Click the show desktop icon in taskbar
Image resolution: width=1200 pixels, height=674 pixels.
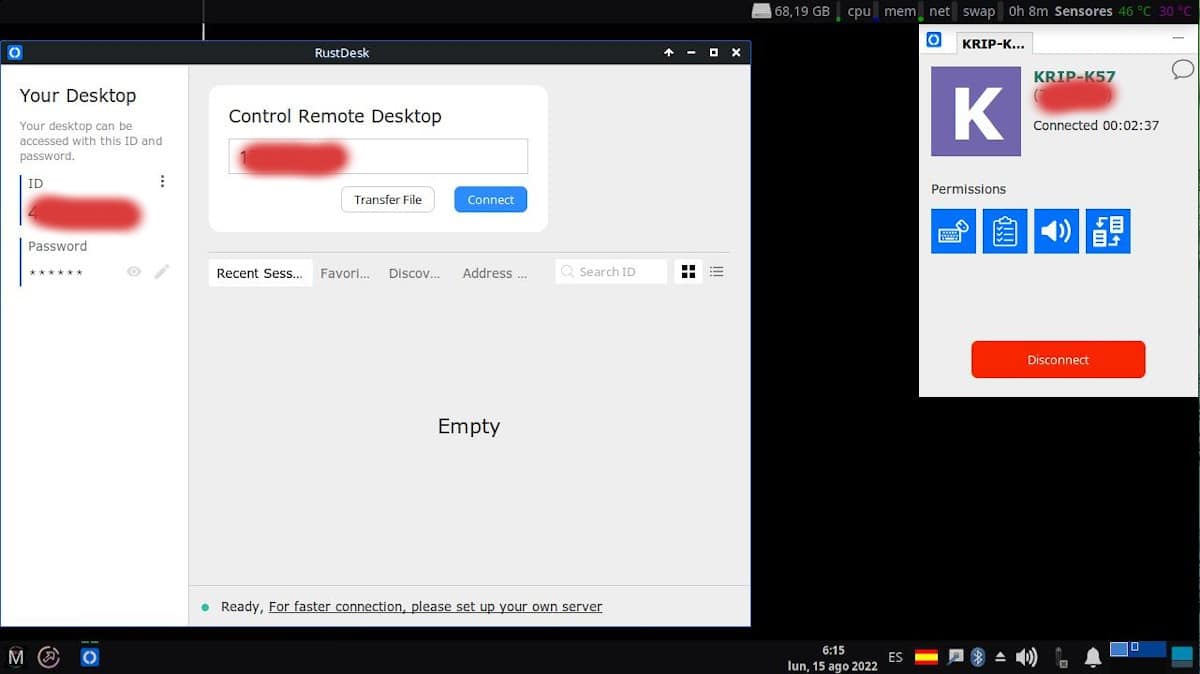(x=1183, y=657)
